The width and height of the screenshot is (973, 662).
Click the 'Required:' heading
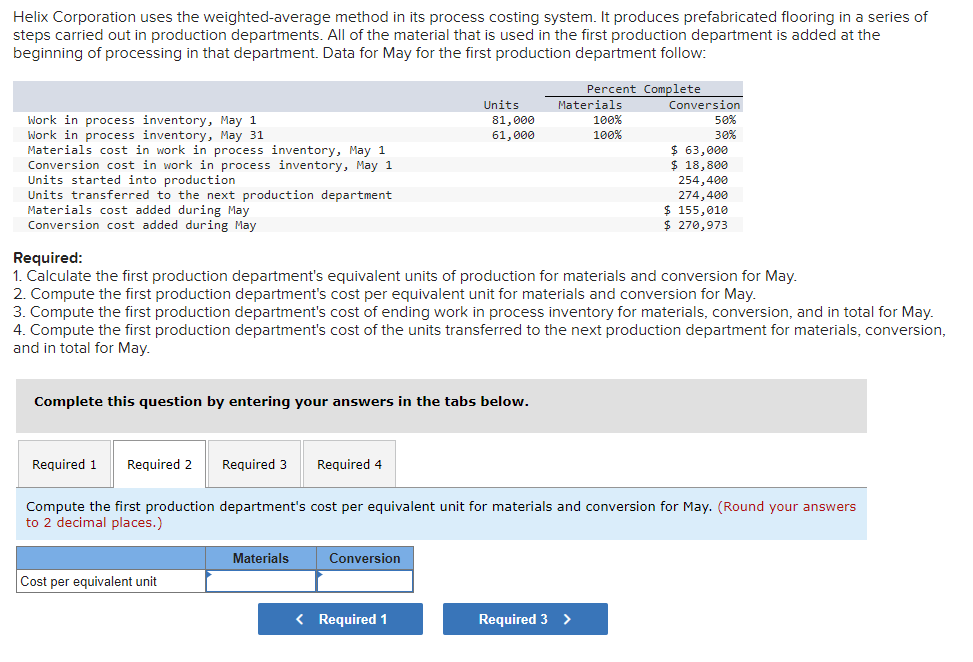tap(48, 257)
